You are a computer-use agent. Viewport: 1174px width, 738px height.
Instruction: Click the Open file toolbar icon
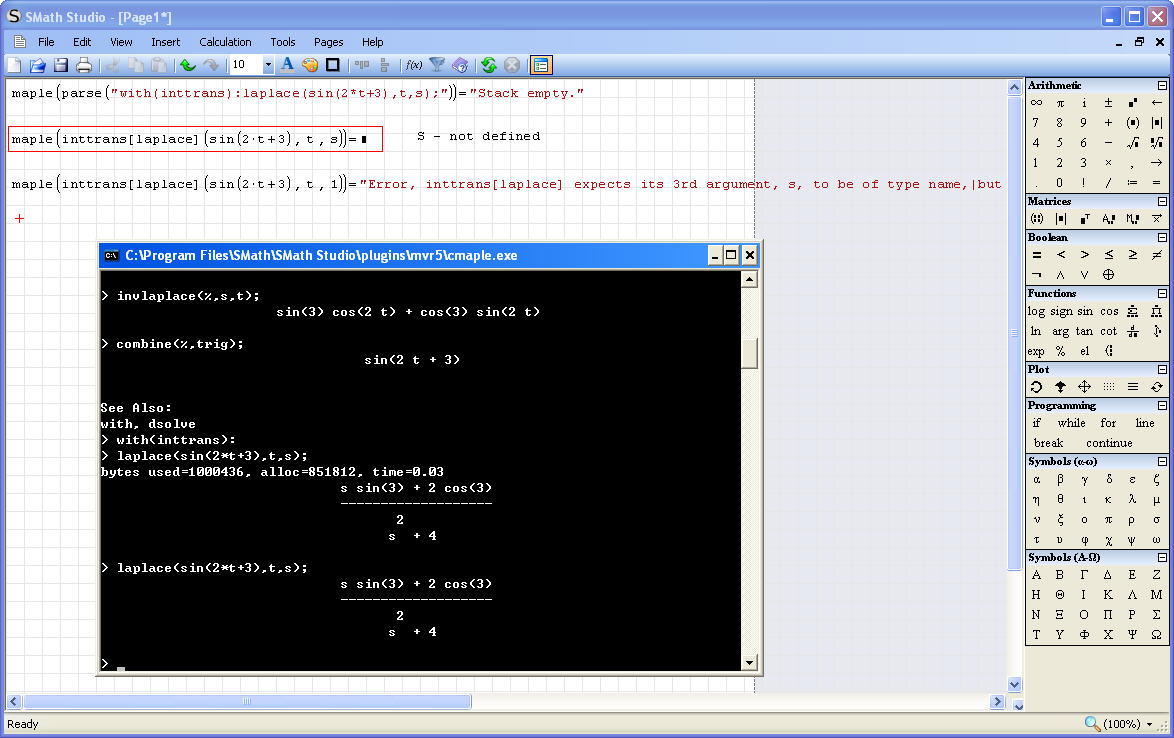click(37, 65)
